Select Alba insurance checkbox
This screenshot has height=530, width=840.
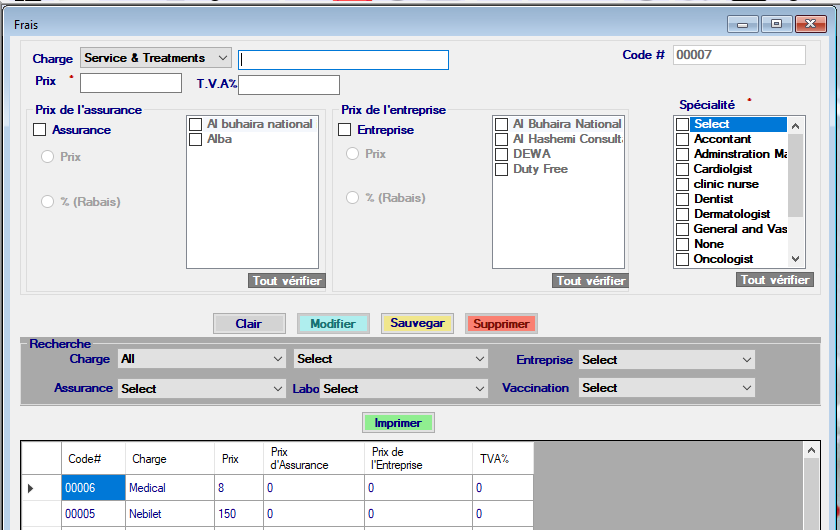point(196,139)
